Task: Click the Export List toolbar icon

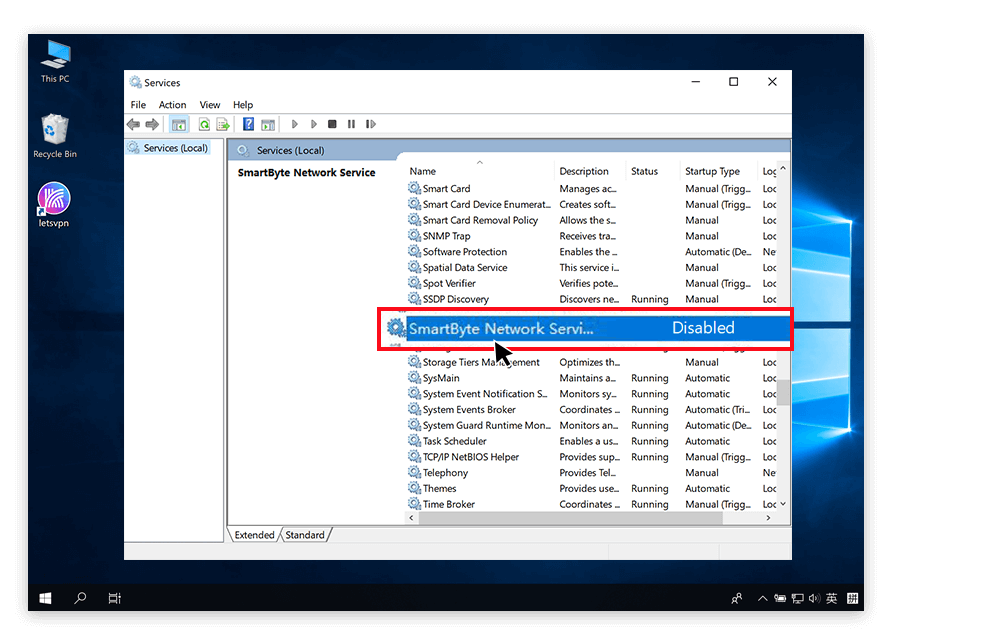Action: (223, 125)
